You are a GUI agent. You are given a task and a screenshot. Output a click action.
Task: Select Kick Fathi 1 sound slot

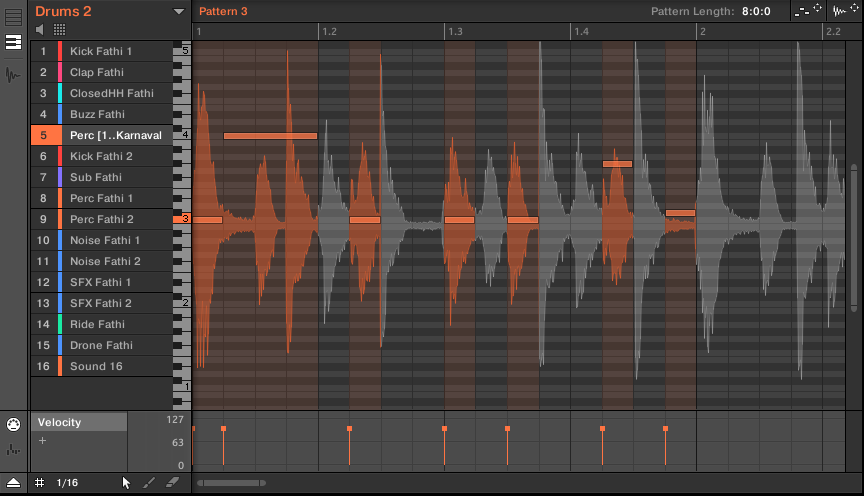(100, 51)
